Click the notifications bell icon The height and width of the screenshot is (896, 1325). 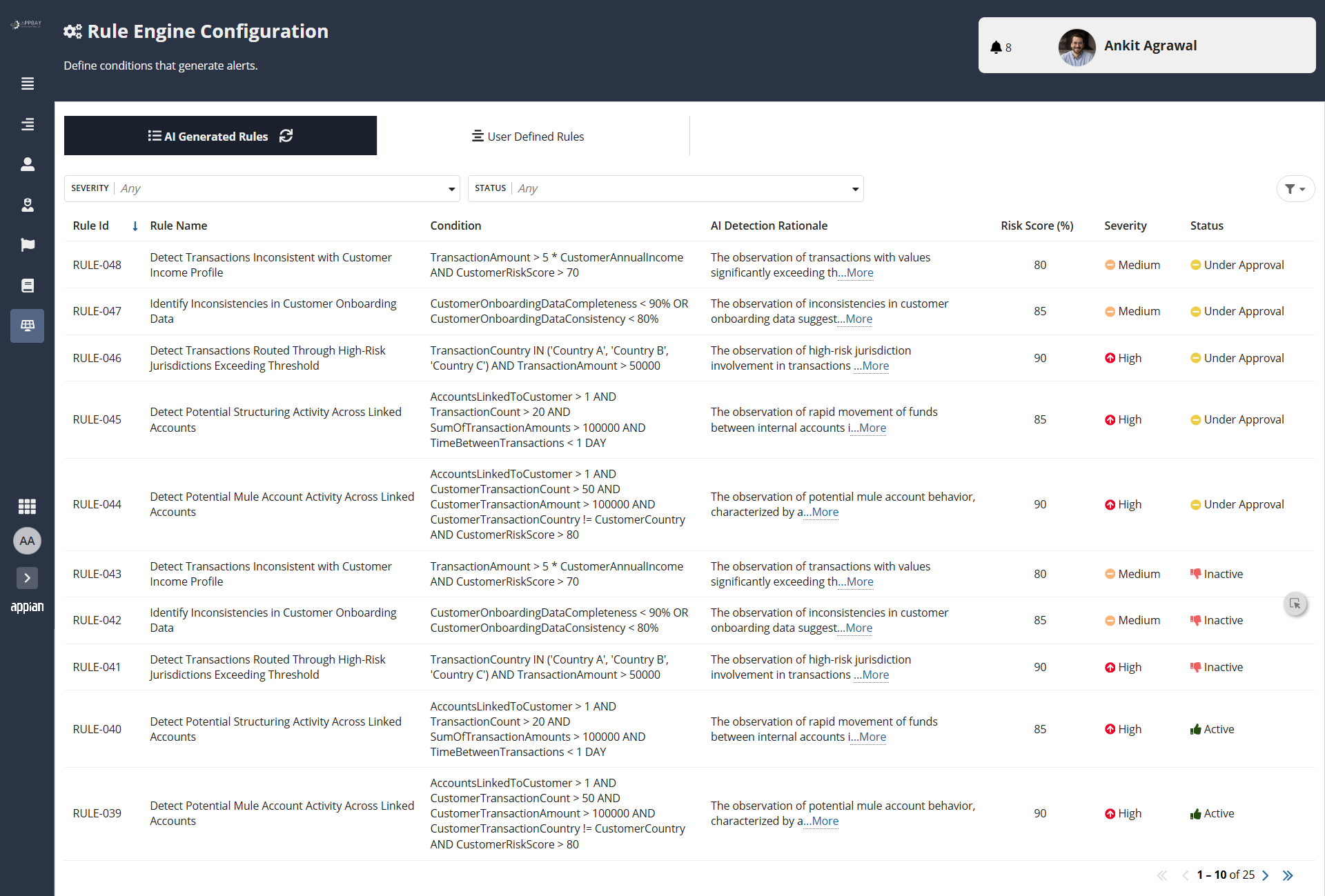click(x=995, y=47)
